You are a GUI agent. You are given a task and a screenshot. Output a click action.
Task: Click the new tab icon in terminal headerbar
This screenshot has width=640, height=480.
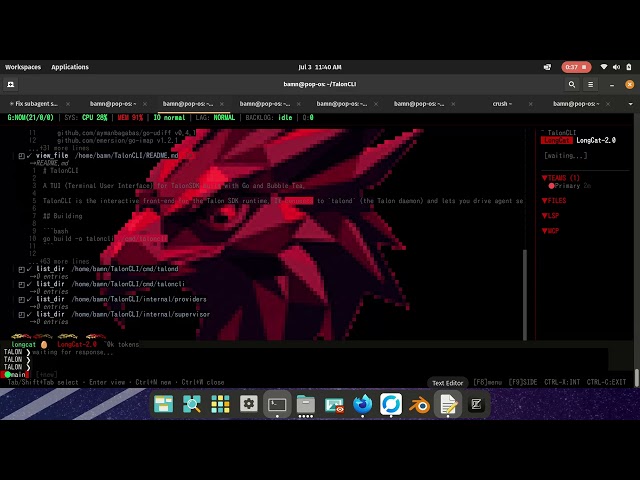click(x=11, y=84)
